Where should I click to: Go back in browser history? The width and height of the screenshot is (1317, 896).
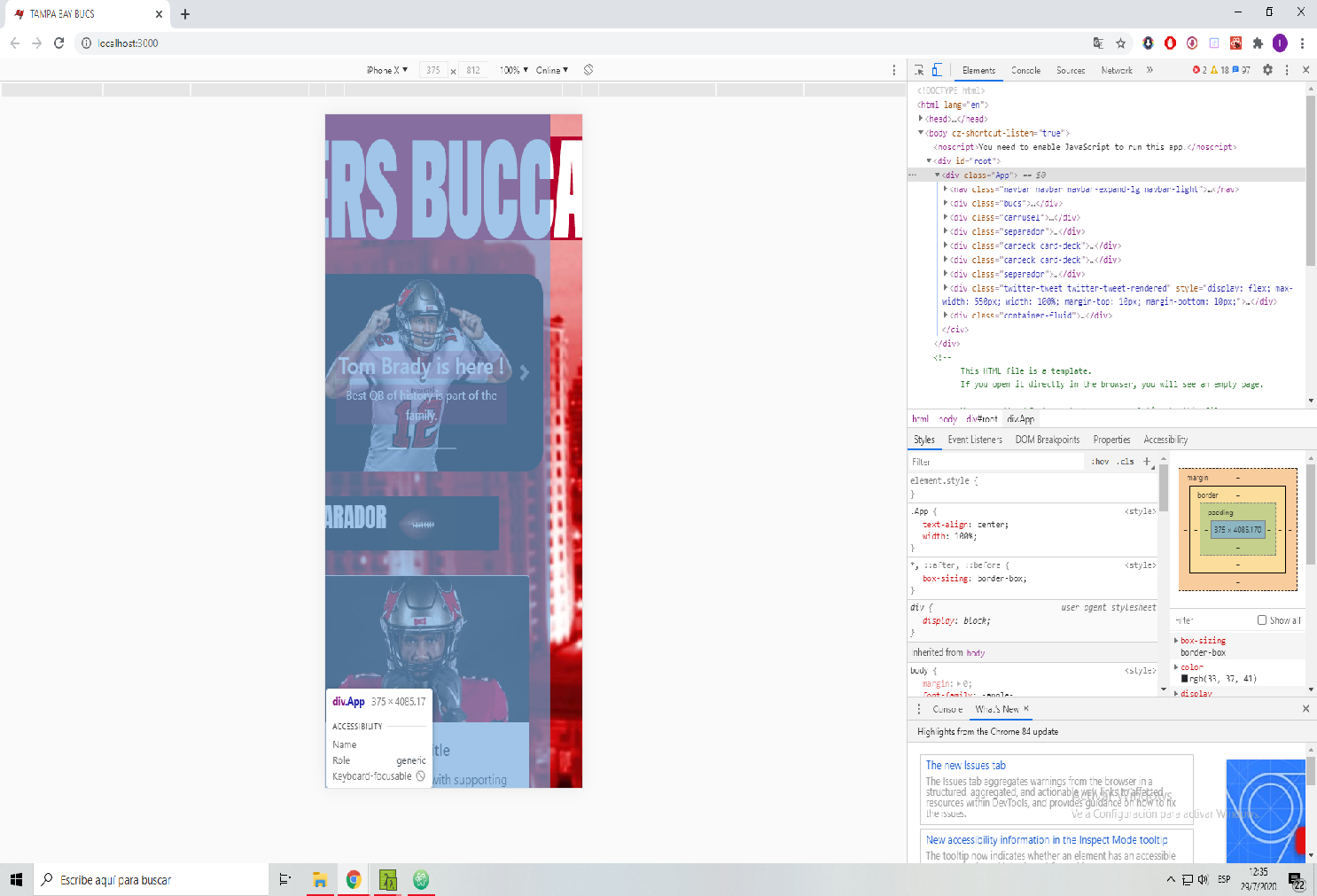click(x=14, y=43)
